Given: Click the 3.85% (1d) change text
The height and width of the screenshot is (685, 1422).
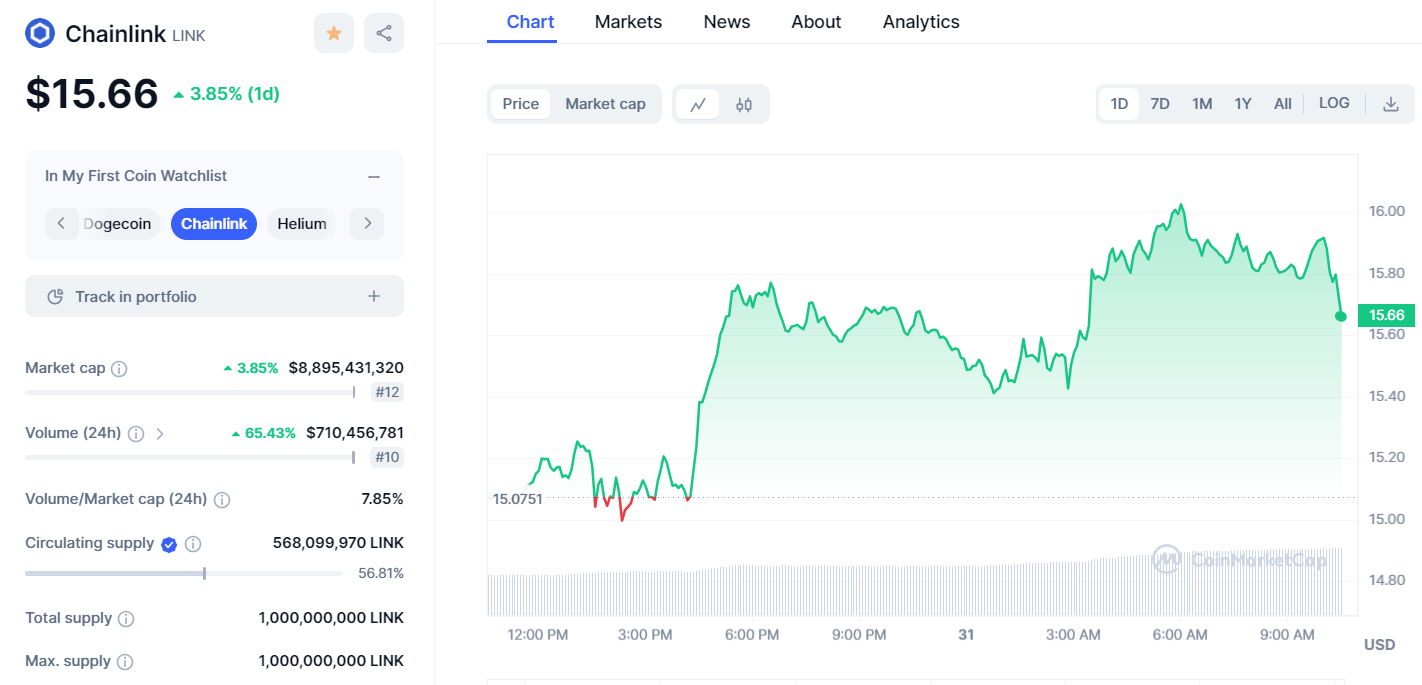Looking at the screenshot, I should pyautogui.click(x=226, y=94).
